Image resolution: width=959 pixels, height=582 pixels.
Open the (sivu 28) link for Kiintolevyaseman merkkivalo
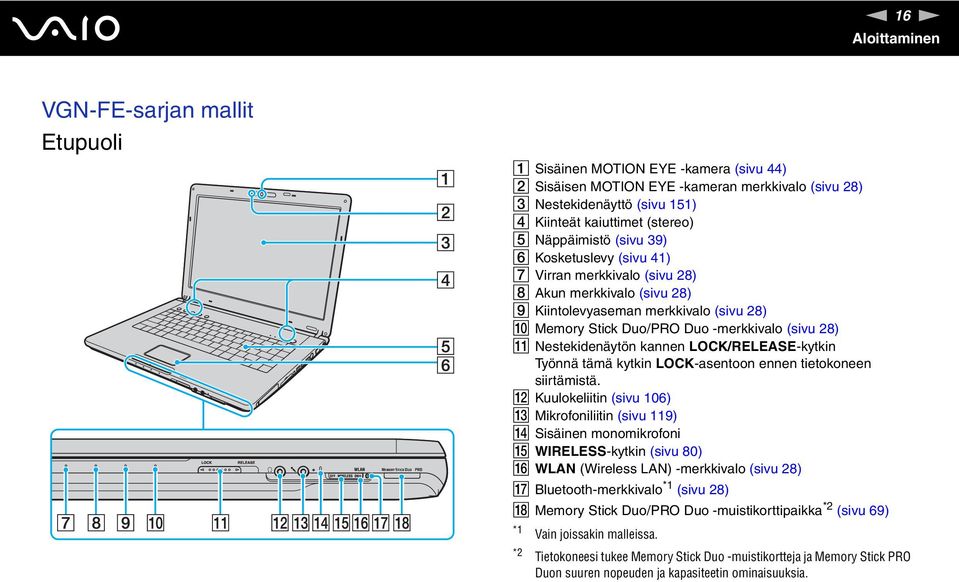point(740,311)
